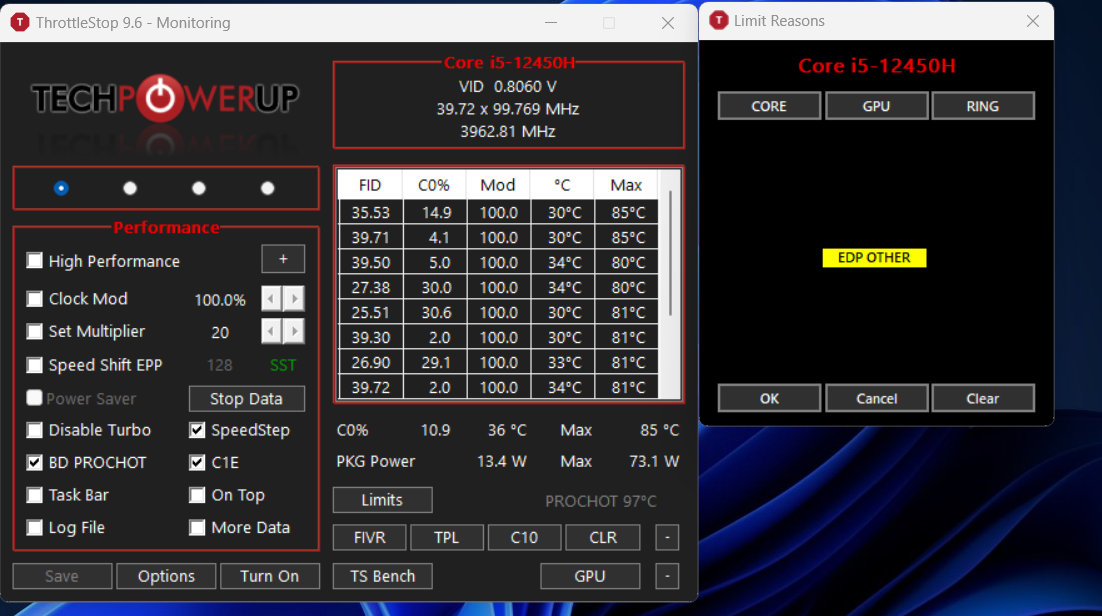This screenshot has height=616, width=1102.
Task: Select the fourth profile radio button
Action: (268, 188)
